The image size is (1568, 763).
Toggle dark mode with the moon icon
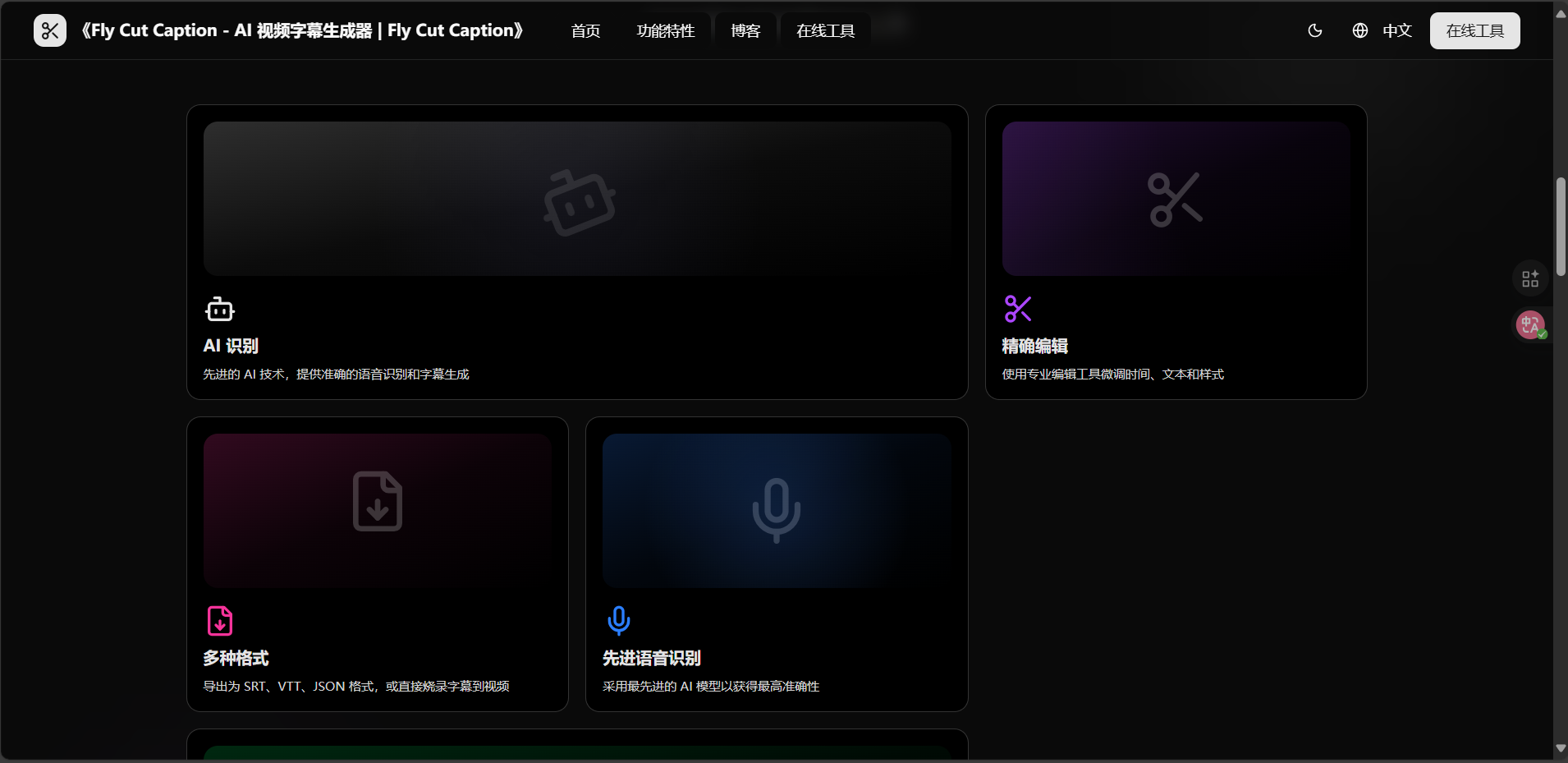(1315, 30)
